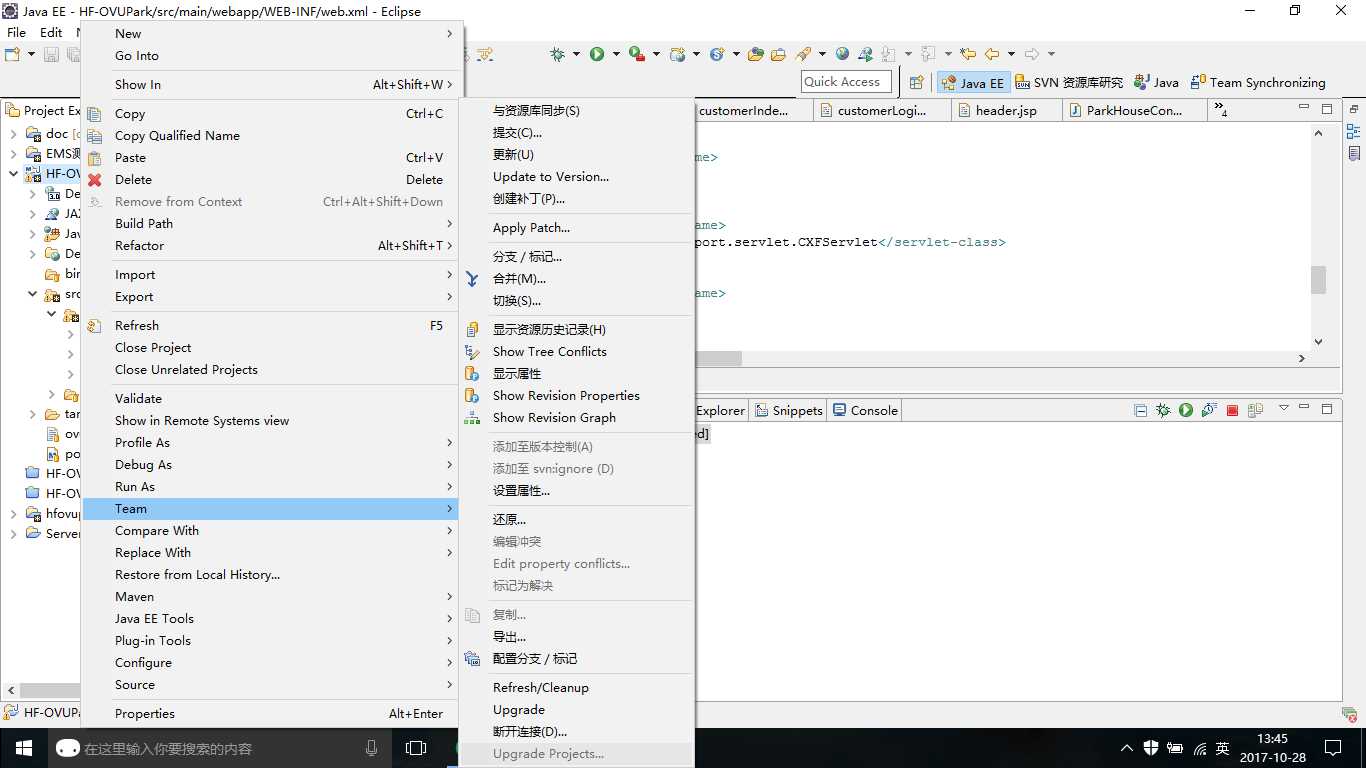Click the Debug bug icon in main toolbar
This screenshot has height=768, width=1366.
558,54
